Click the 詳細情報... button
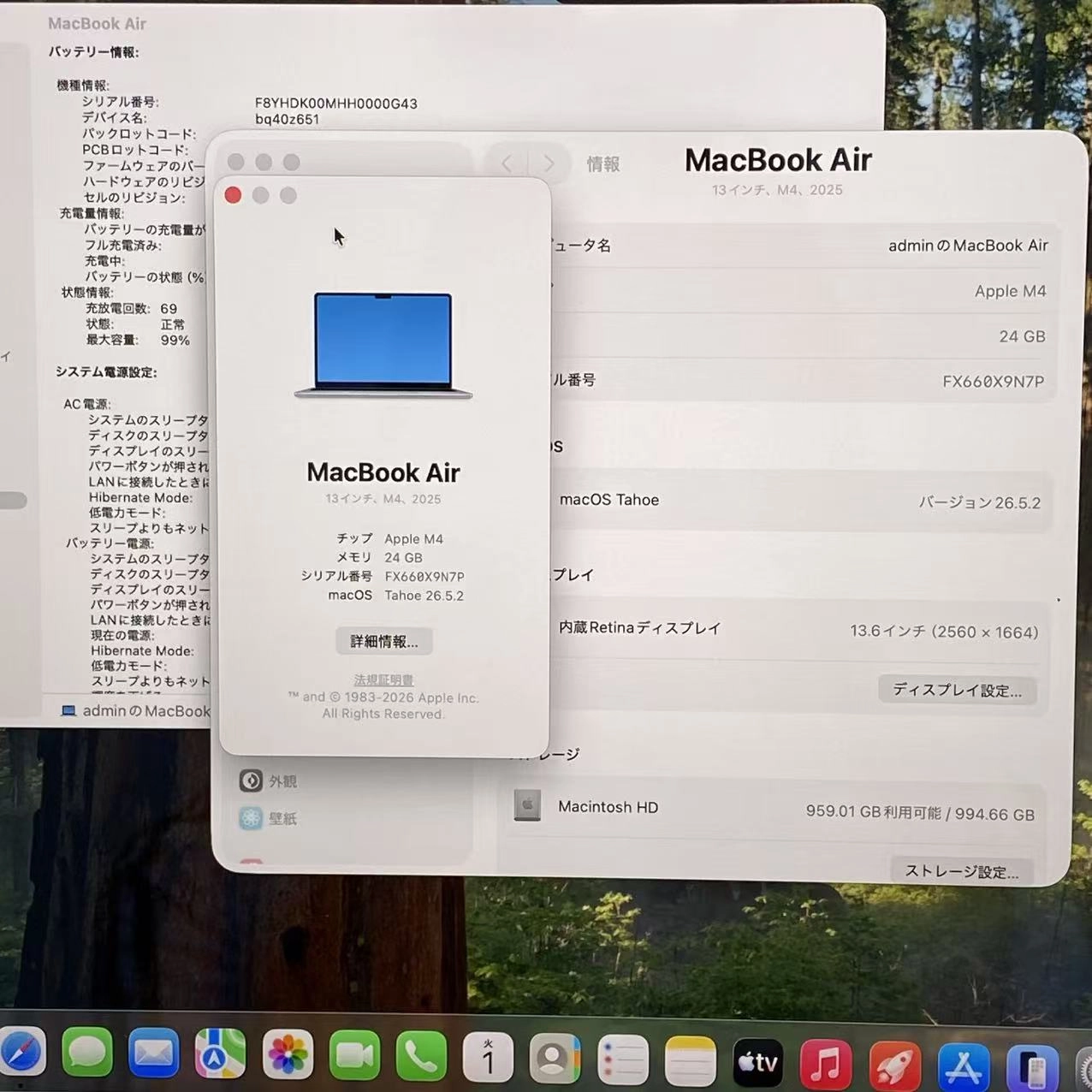The image size is (1092, 1092). click(x=383, y=641)
